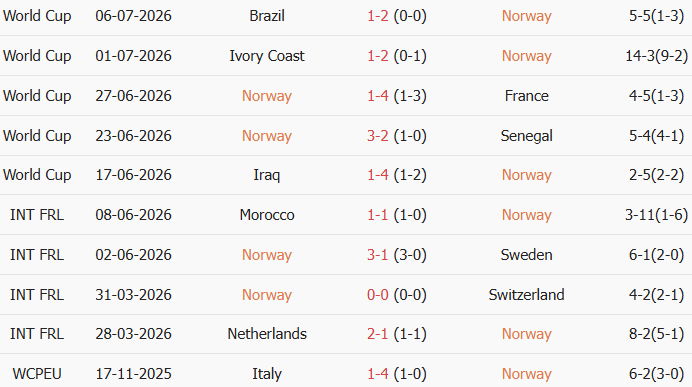Click the 3-2 score against Senegal
This screenshot has width=692, height=387.
378,135
